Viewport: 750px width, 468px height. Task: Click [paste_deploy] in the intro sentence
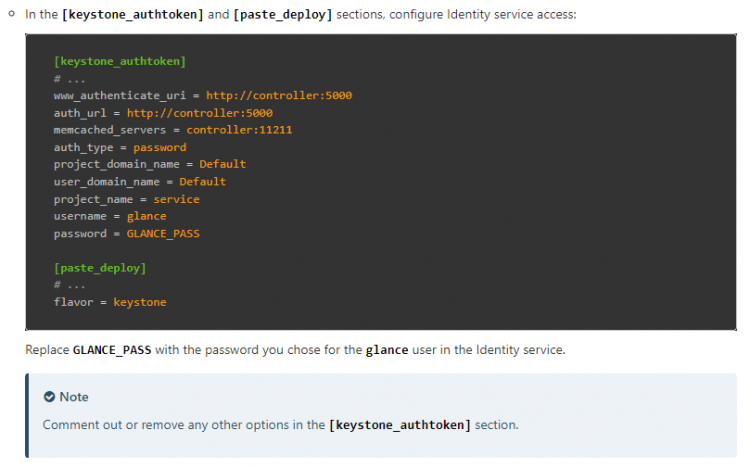[283, 15]
